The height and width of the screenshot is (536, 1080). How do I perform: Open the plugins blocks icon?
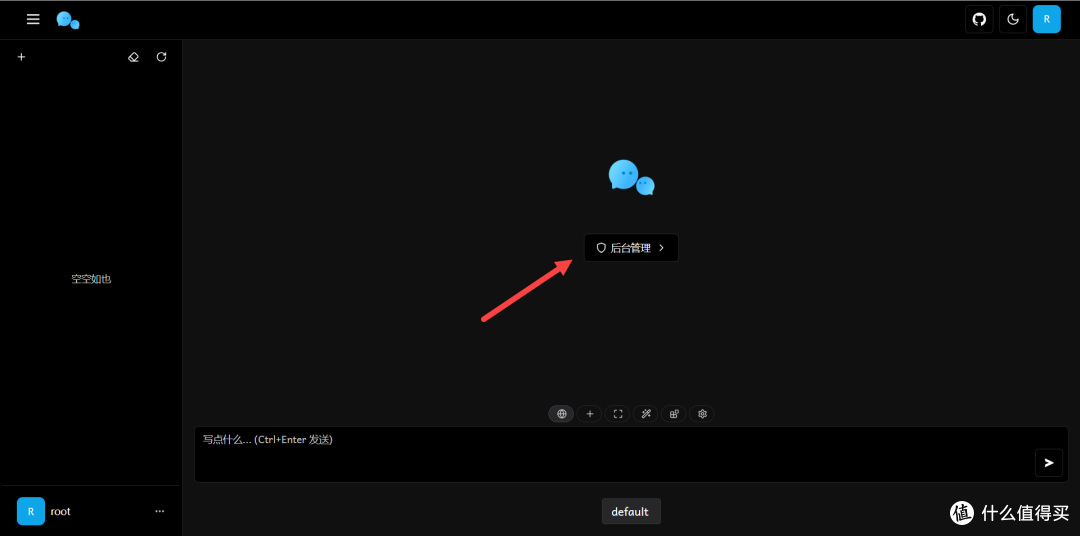(x=674, y=414)
